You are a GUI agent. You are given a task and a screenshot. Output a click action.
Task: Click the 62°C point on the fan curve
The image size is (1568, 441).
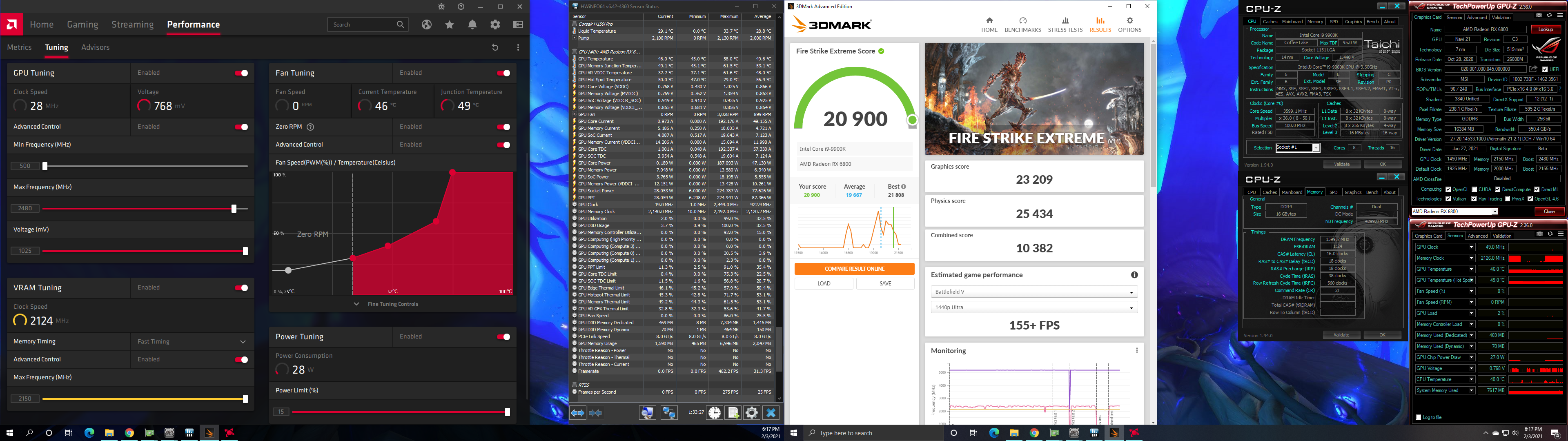(388, 246)
